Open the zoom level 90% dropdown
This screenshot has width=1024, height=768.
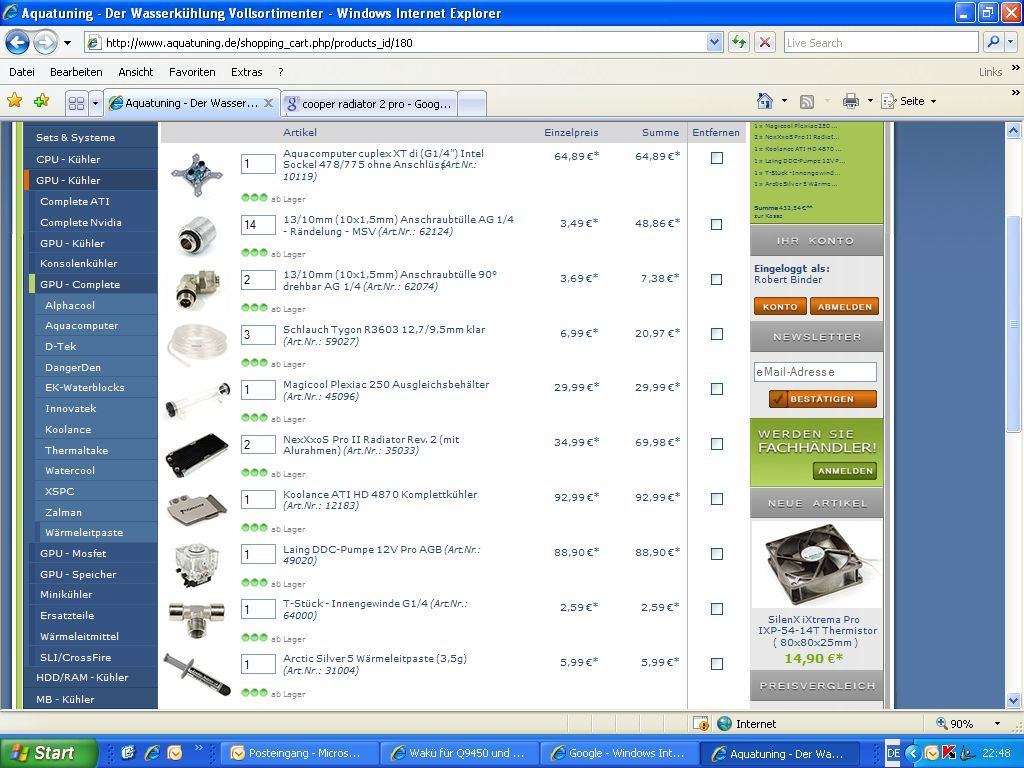(997, 724)
